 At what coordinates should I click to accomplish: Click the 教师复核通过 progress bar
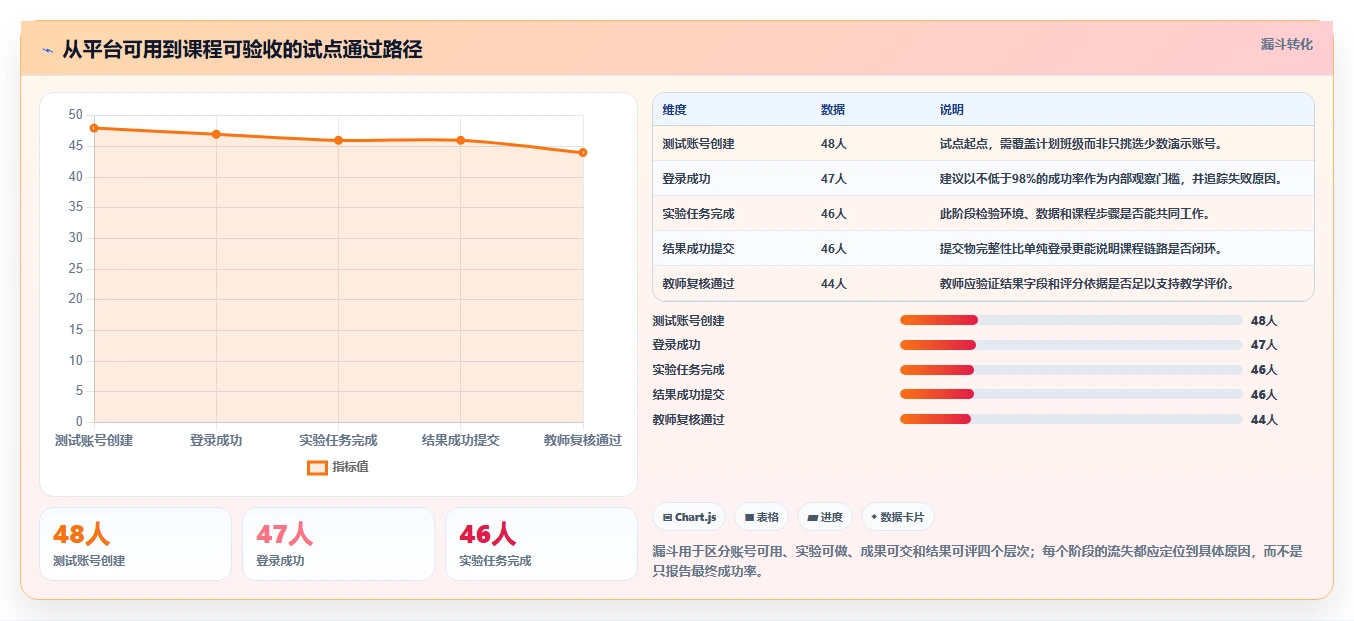1071,419
